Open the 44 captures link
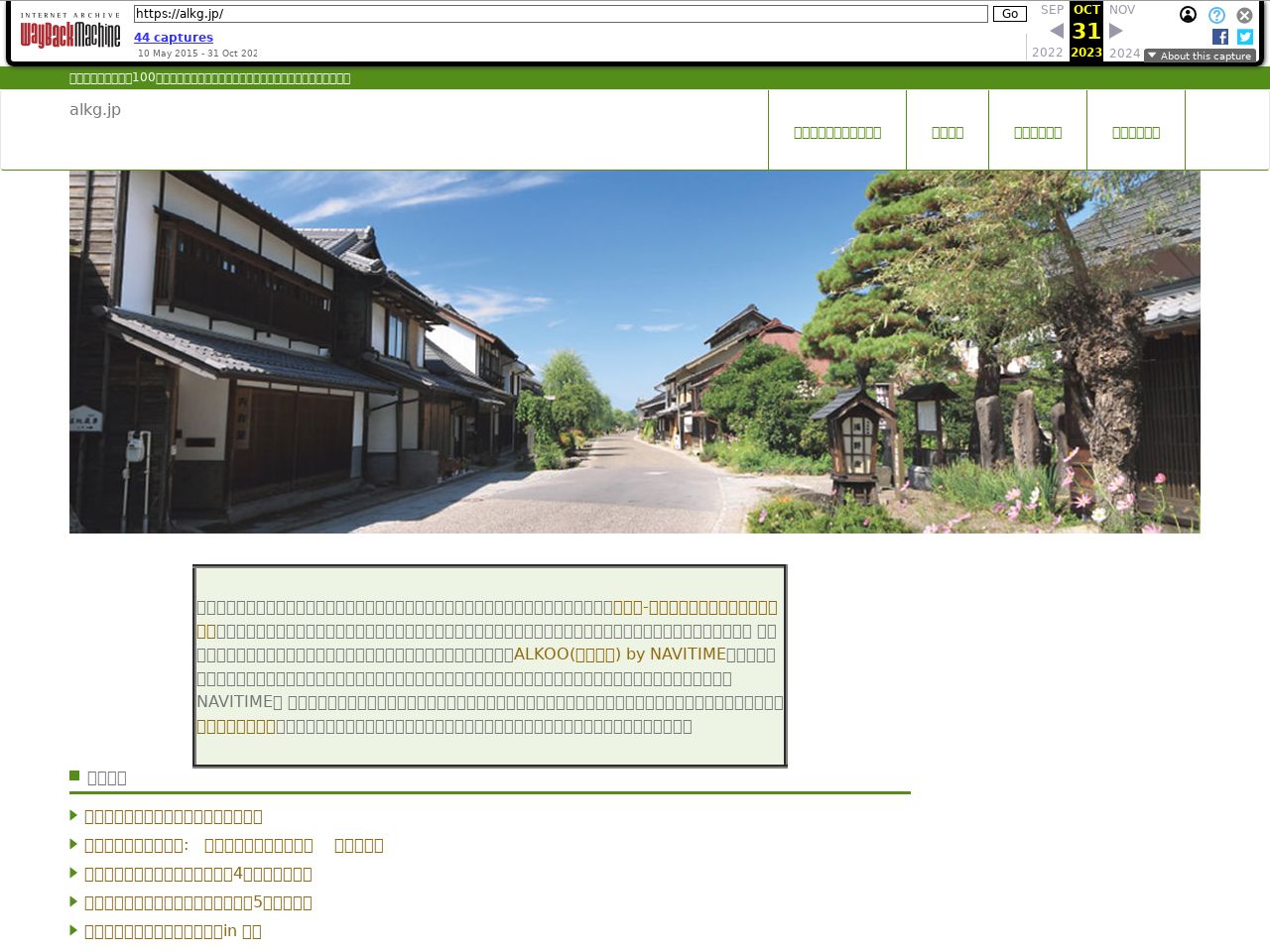This screenshot has width=1270, height=952. (x=174, y=38)
